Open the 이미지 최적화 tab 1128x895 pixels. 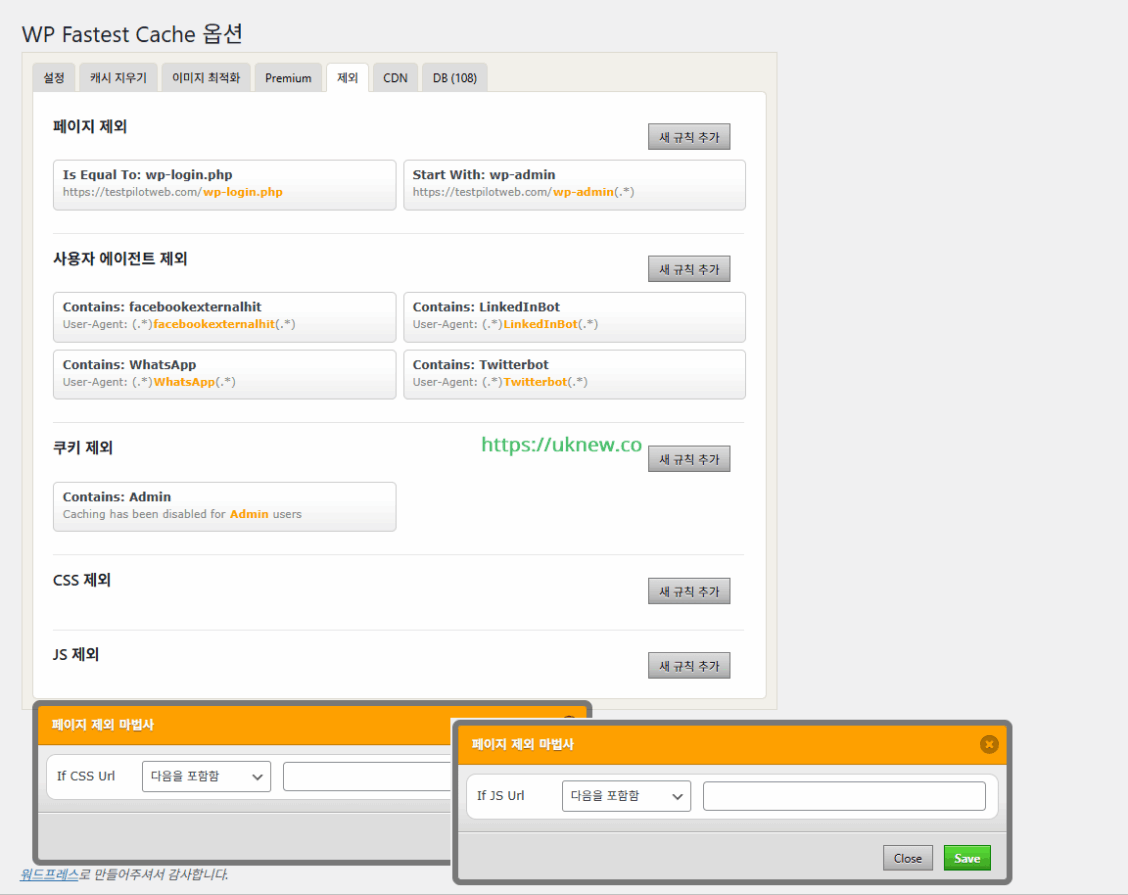click(206, 78)
